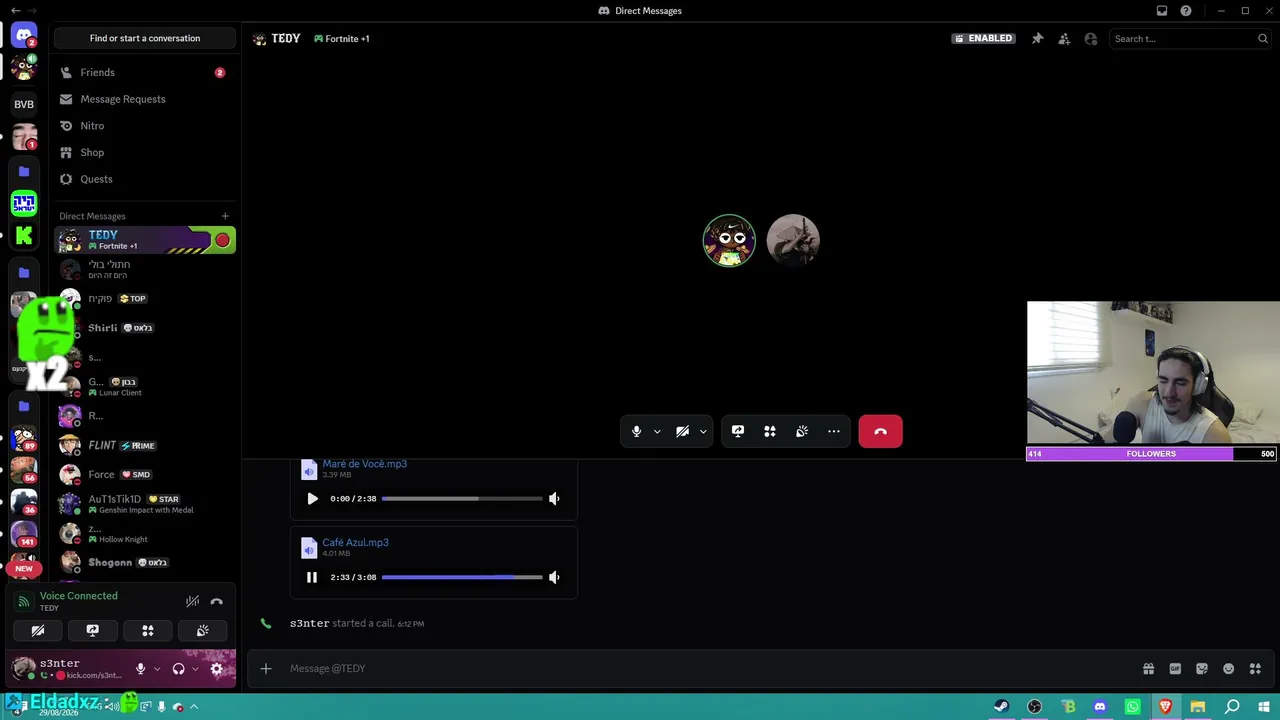Share your screen from call controls

click(x=738, y=431)
